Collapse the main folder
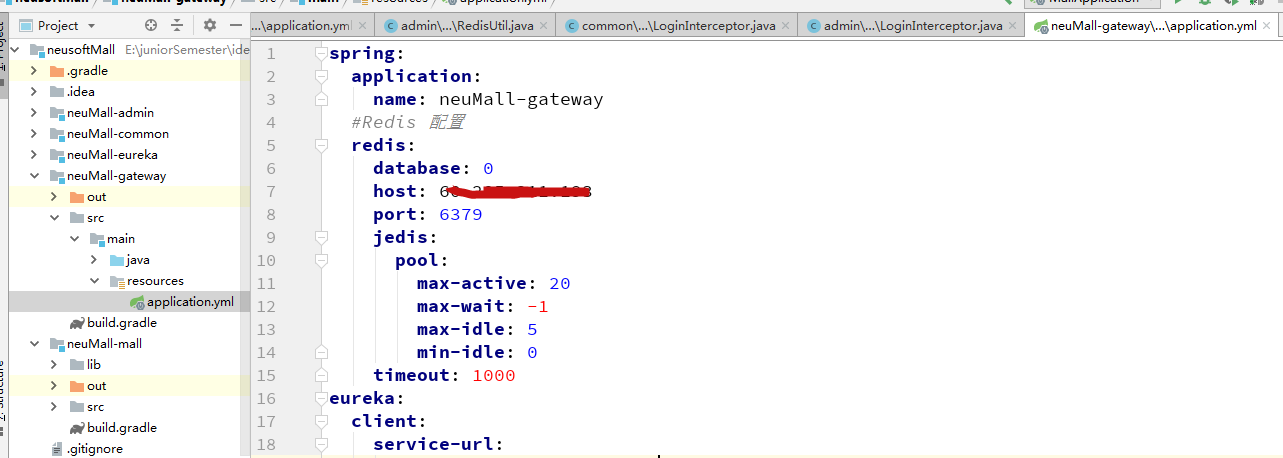Image resolution: width=1283 pixels, height=458 pixels. [75, 239]
